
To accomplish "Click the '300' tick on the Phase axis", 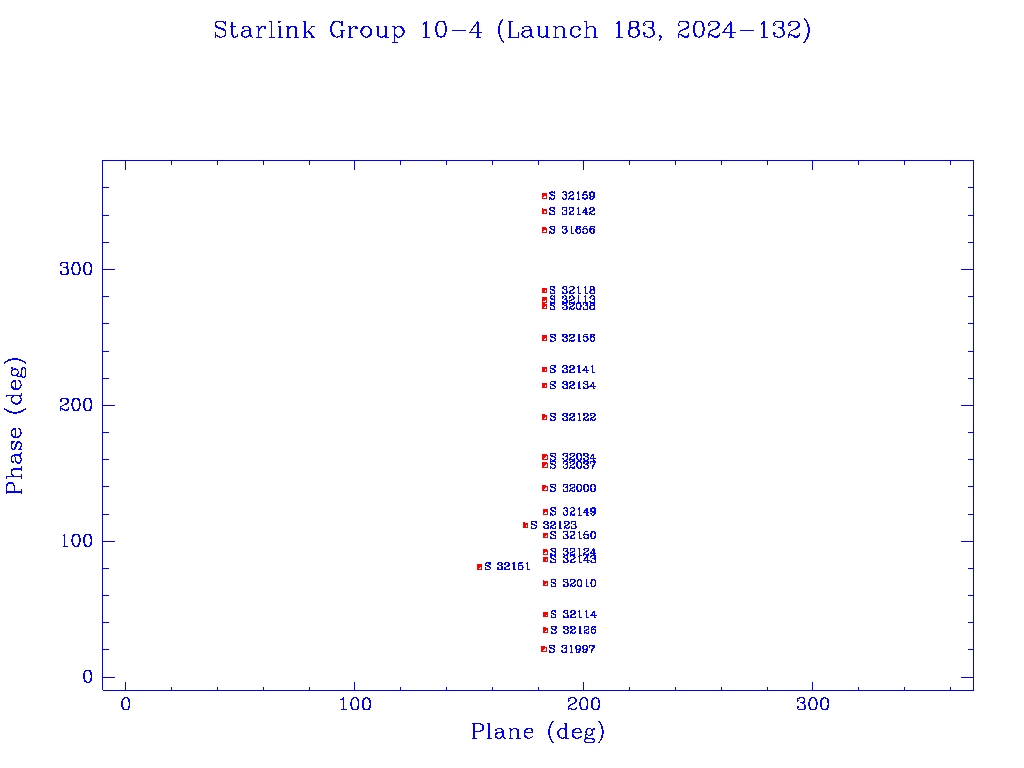I will tap(76, 269).
